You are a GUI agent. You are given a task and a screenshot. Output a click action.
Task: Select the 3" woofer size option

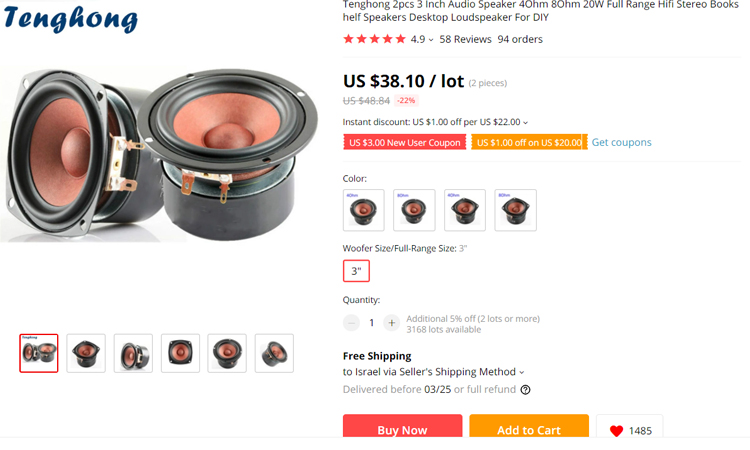[356, 271]
